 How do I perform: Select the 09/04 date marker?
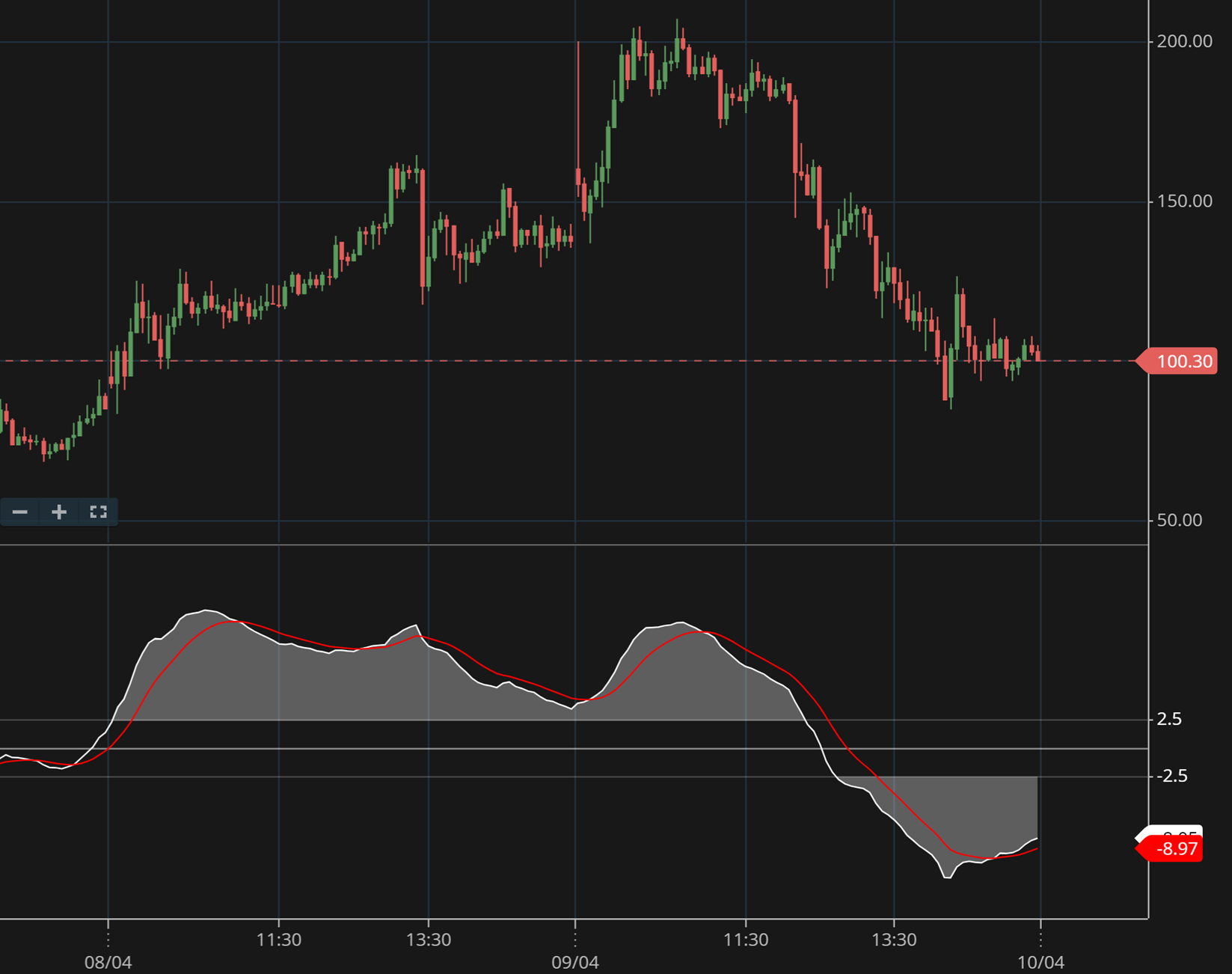(x=574, y=962)
